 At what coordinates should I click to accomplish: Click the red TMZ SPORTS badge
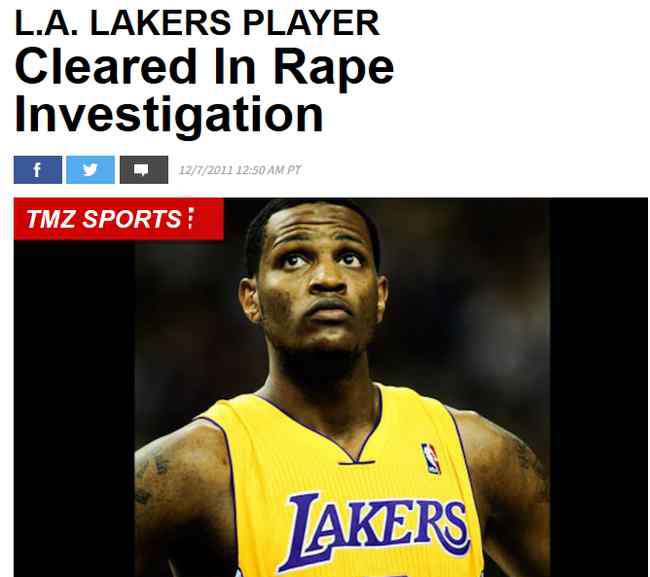click(x=119, y=219)
